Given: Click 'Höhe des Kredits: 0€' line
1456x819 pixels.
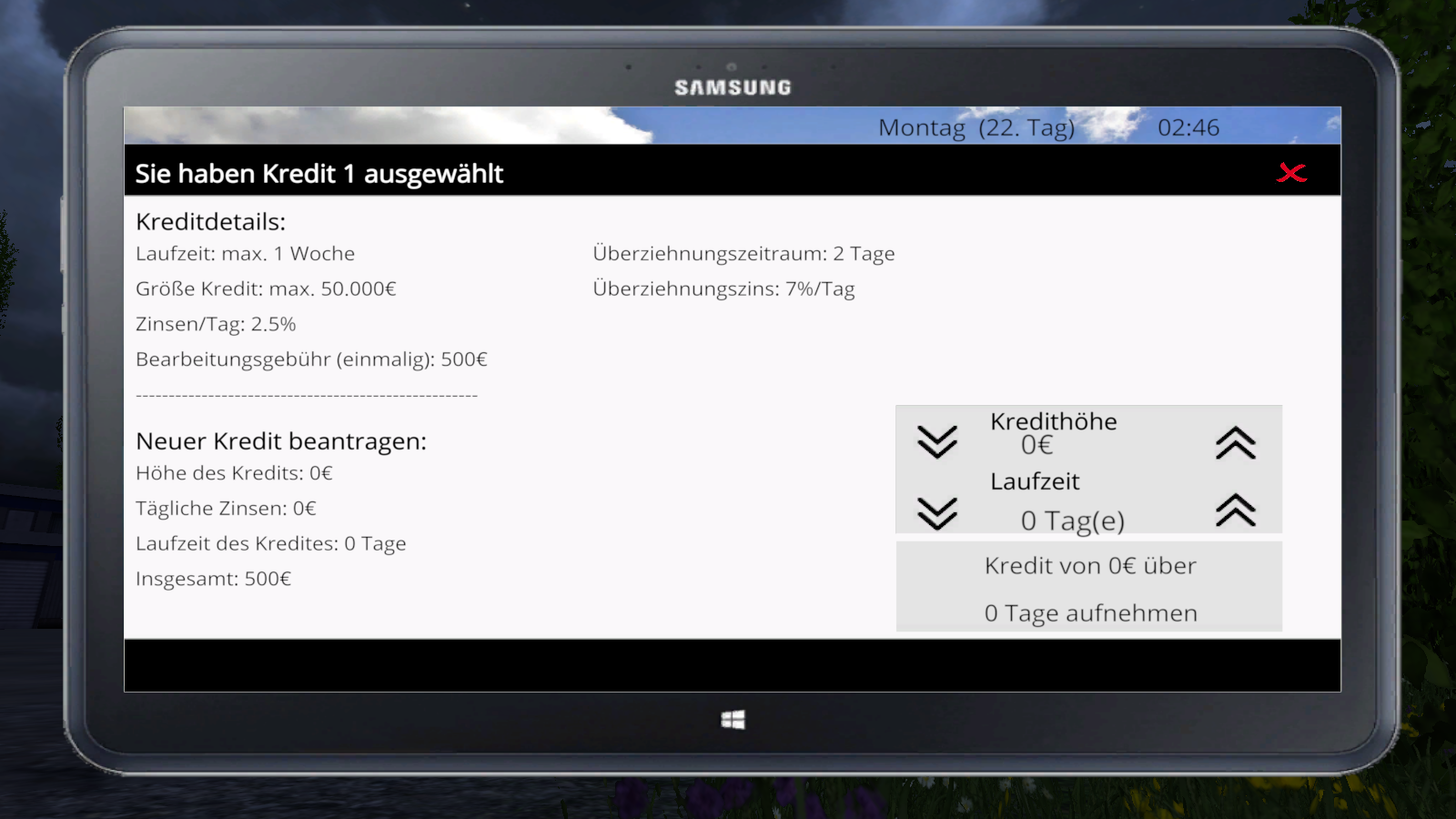Looking at the screenshot, I should pos(235,473).
